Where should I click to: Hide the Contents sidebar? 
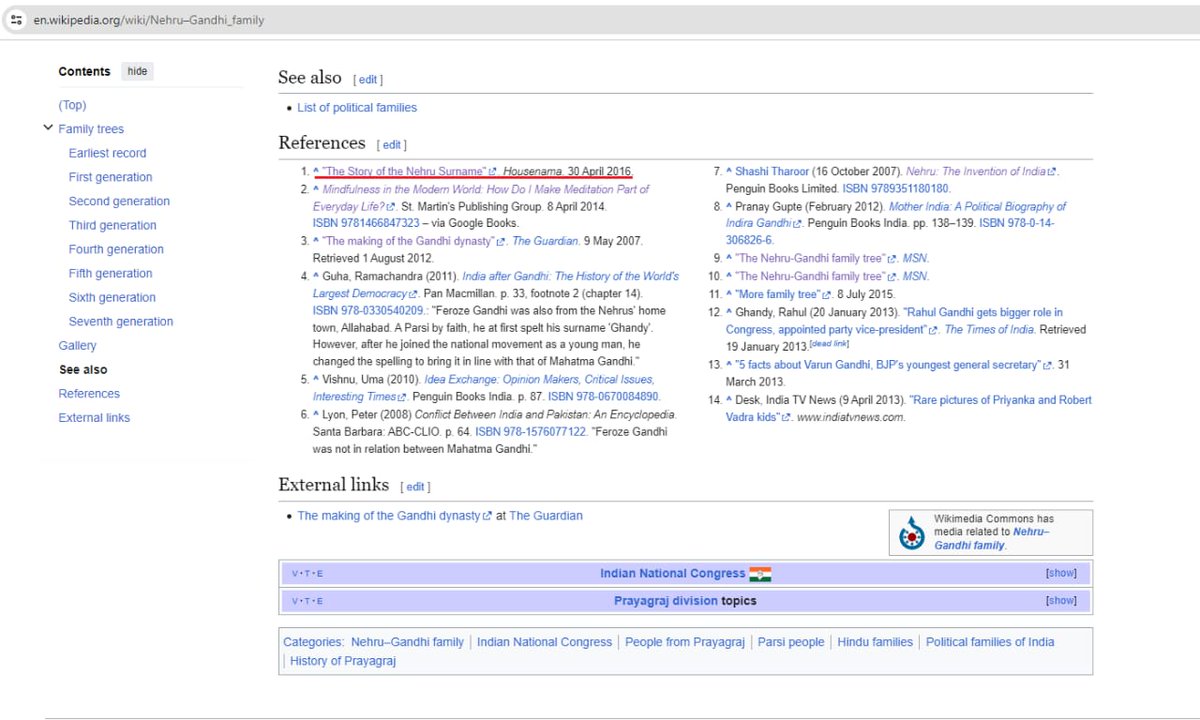point(137,71)
